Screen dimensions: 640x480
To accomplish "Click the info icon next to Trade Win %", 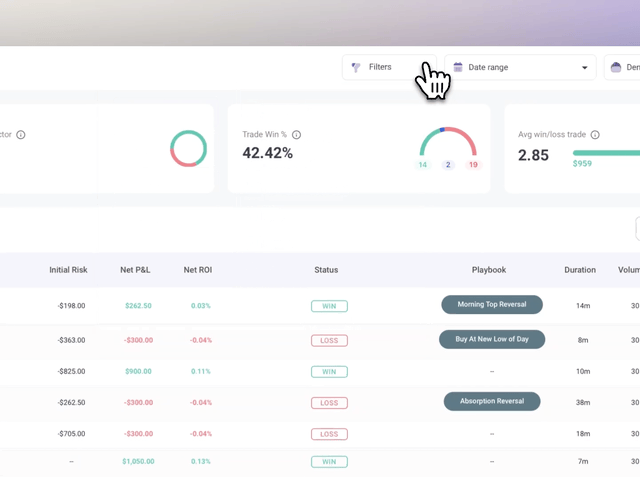I will (x=296, y=135).
